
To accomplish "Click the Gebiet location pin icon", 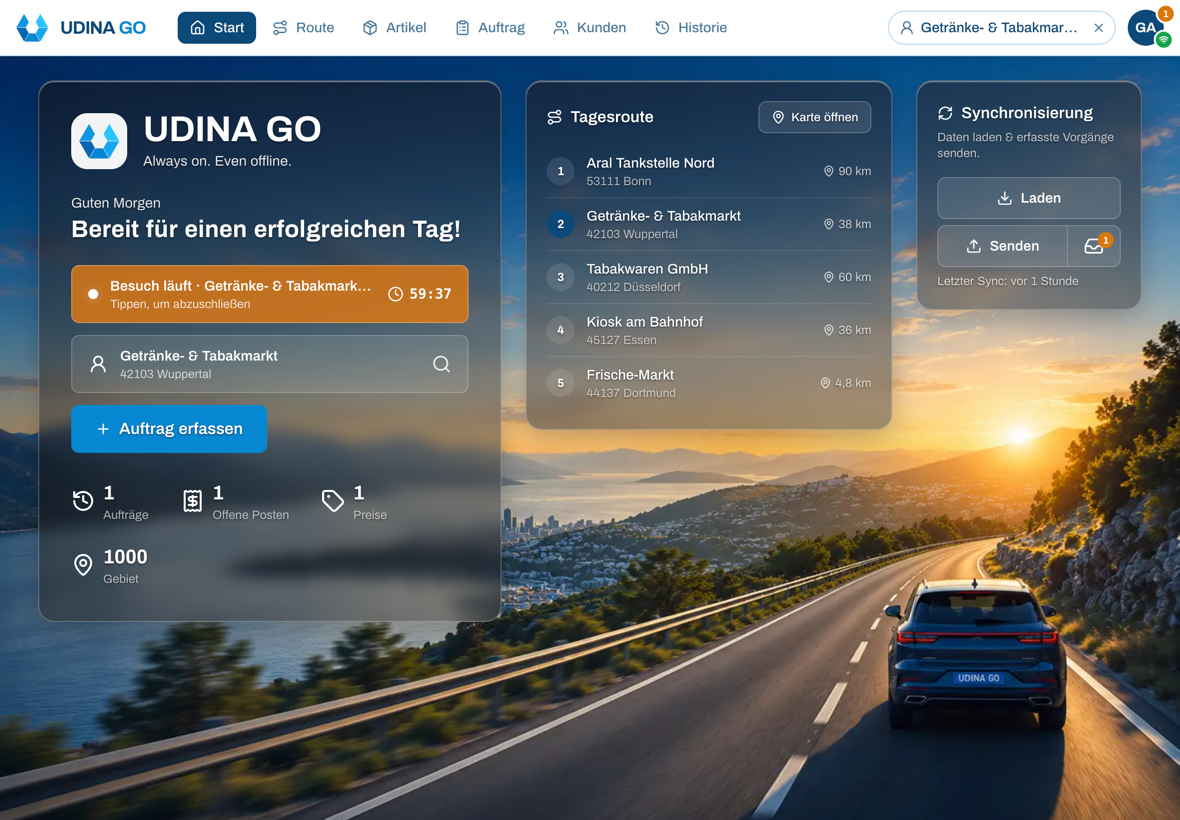I will pyautogui.click(x=83, y=564).
